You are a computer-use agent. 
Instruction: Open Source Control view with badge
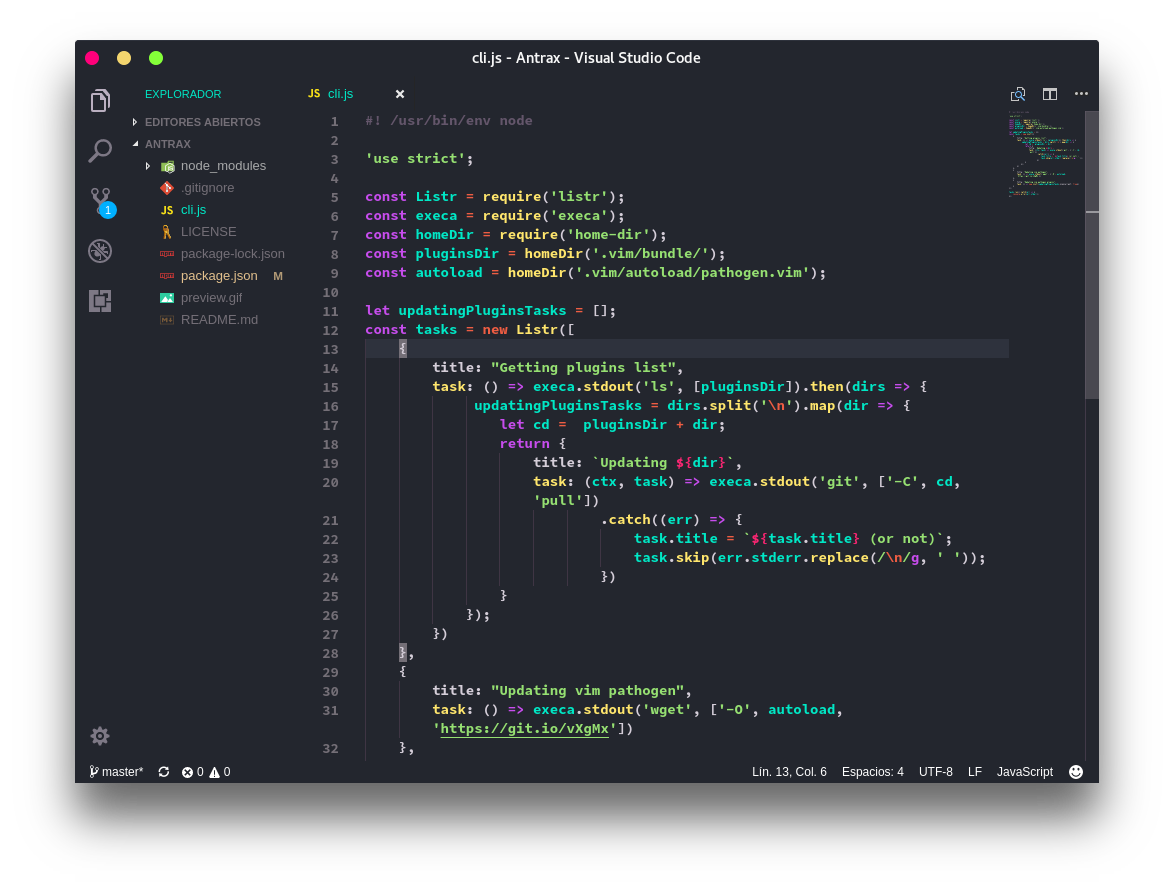[103, 202]
